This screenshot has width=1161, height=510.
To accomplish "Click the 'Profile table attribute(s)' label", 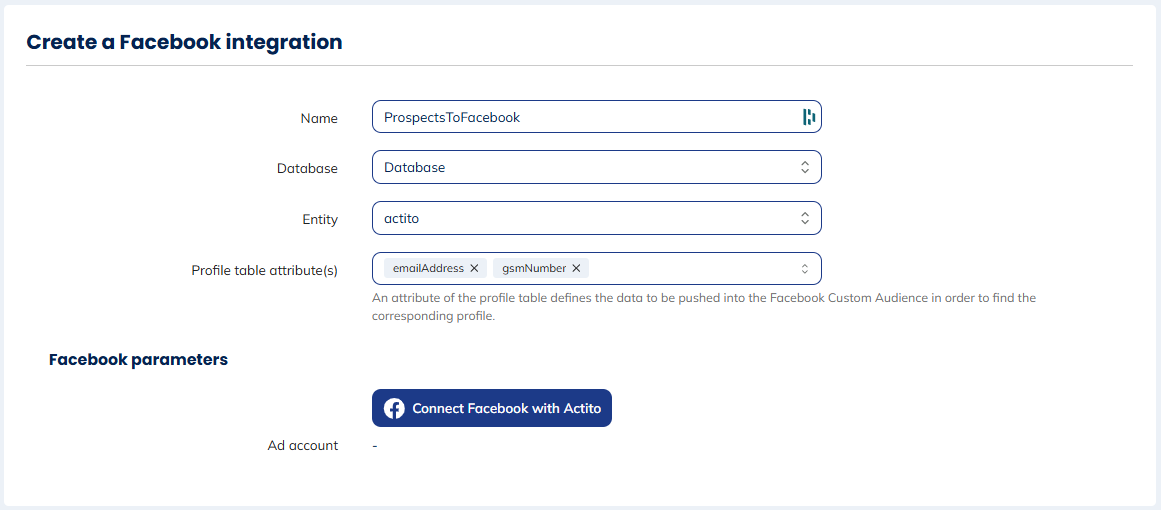I will pos(264,270).
